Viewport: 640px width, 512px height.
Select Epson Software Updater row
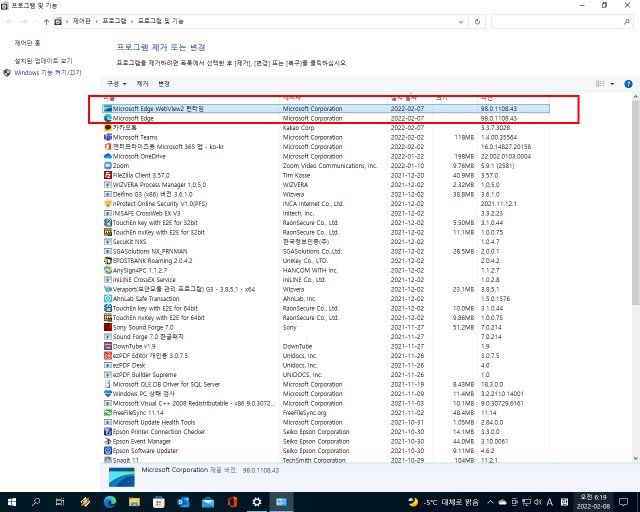point(326,451)
